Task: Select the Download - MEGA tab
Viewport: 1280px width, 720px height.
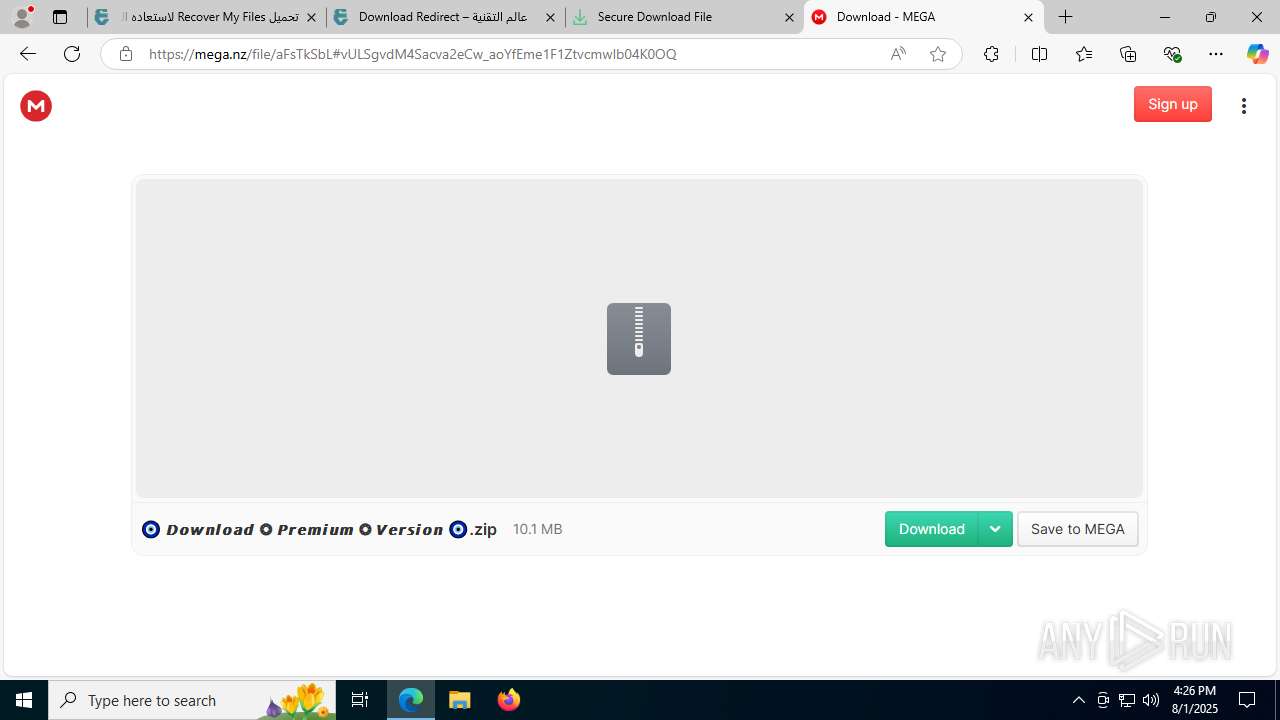Action: (923, 17)
